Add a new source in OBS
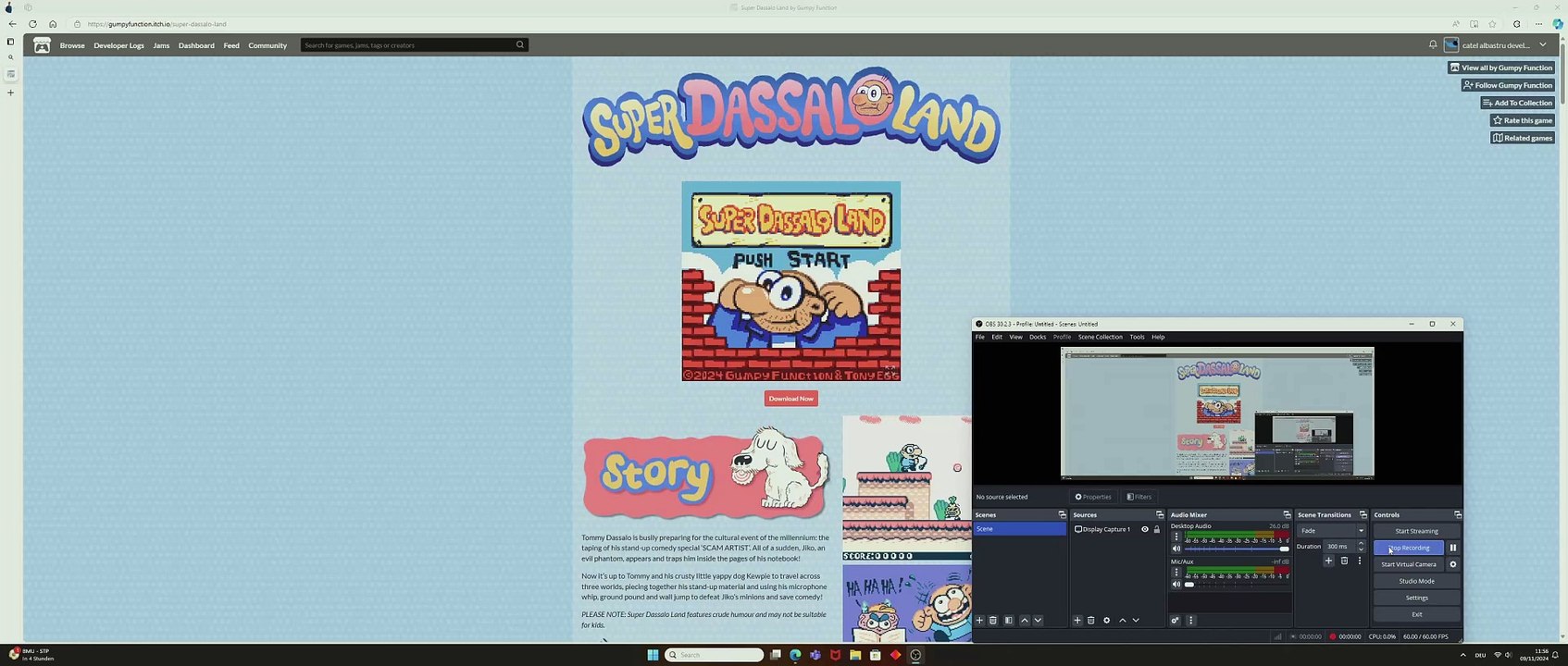This screenshot has height=666, width=1568. pyautogui.click(x=1077, y=621)
